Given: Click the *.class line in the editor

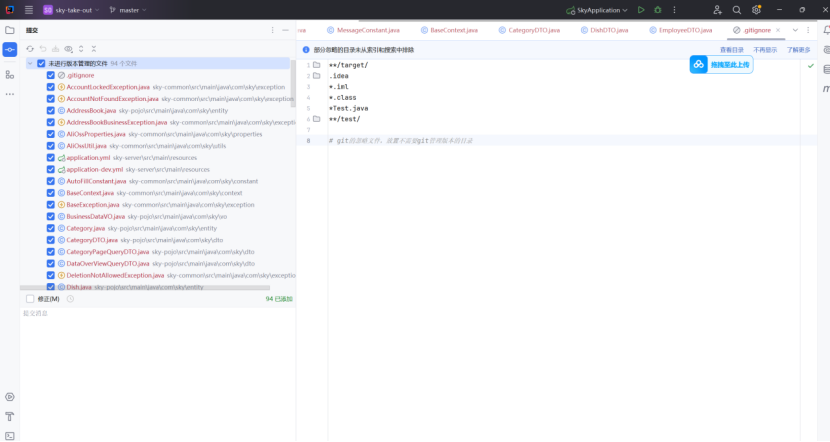Looking at the screenshot, I should click(x=342, y=98).
